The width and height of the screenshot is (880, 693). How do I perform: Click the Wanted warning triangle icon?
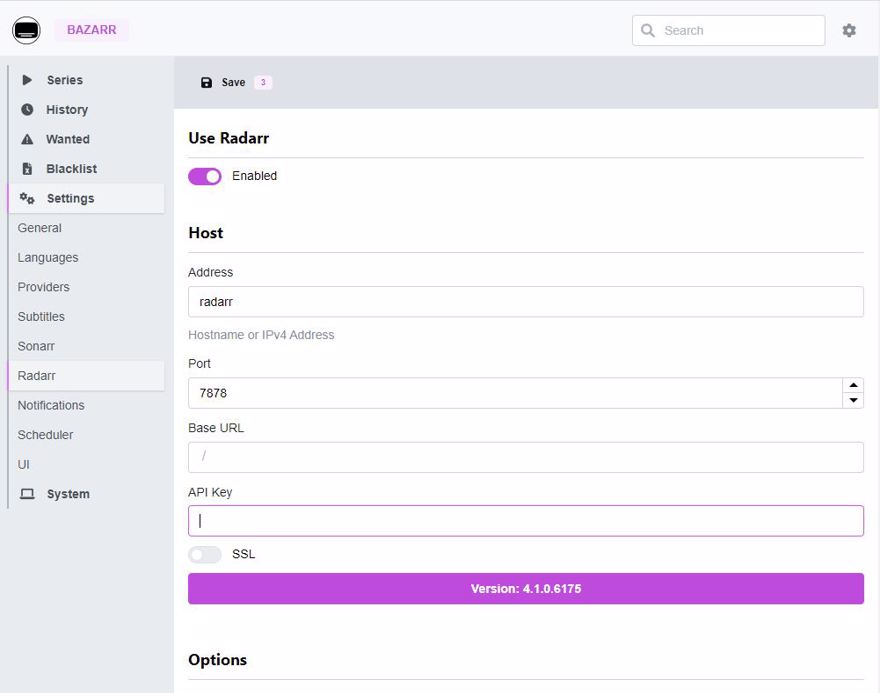point(27,139)
